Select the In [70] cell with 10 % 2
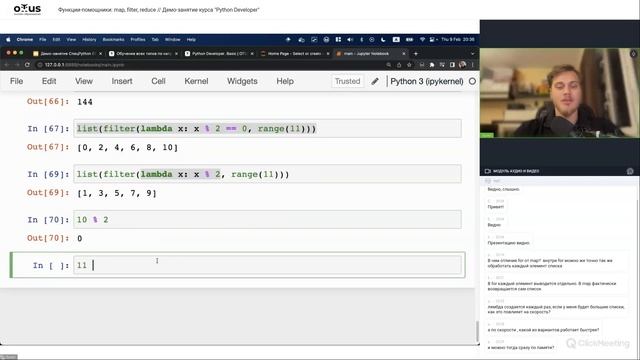The image size is (640, 360). [x=267, y=220]
